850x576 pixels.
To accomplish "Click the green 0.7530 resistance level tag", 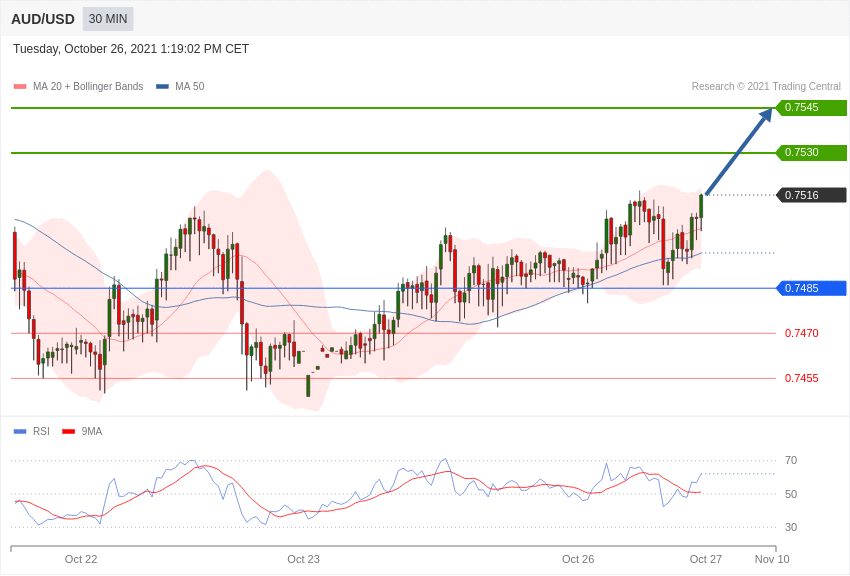I will (811, 152).
